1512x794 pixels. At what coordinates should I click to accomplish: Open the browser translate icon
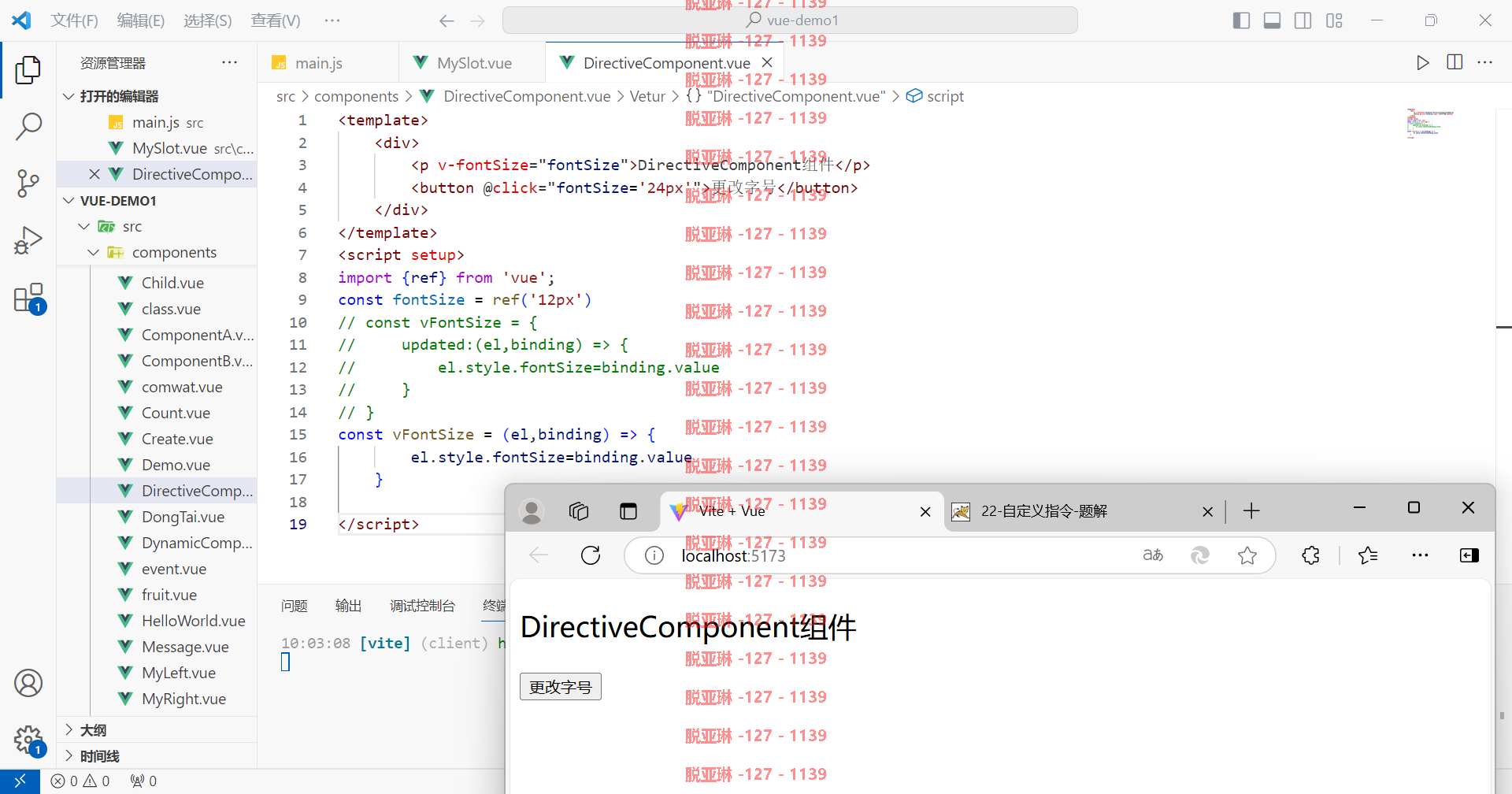1153,555
